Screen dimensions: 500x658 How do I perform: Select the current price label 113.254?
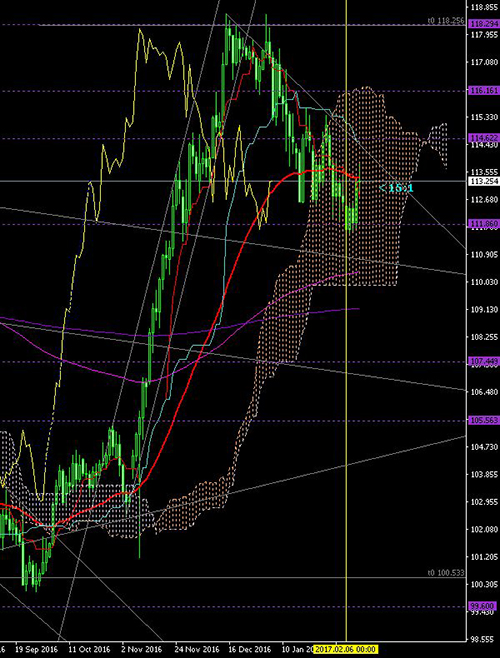point(484,181)
